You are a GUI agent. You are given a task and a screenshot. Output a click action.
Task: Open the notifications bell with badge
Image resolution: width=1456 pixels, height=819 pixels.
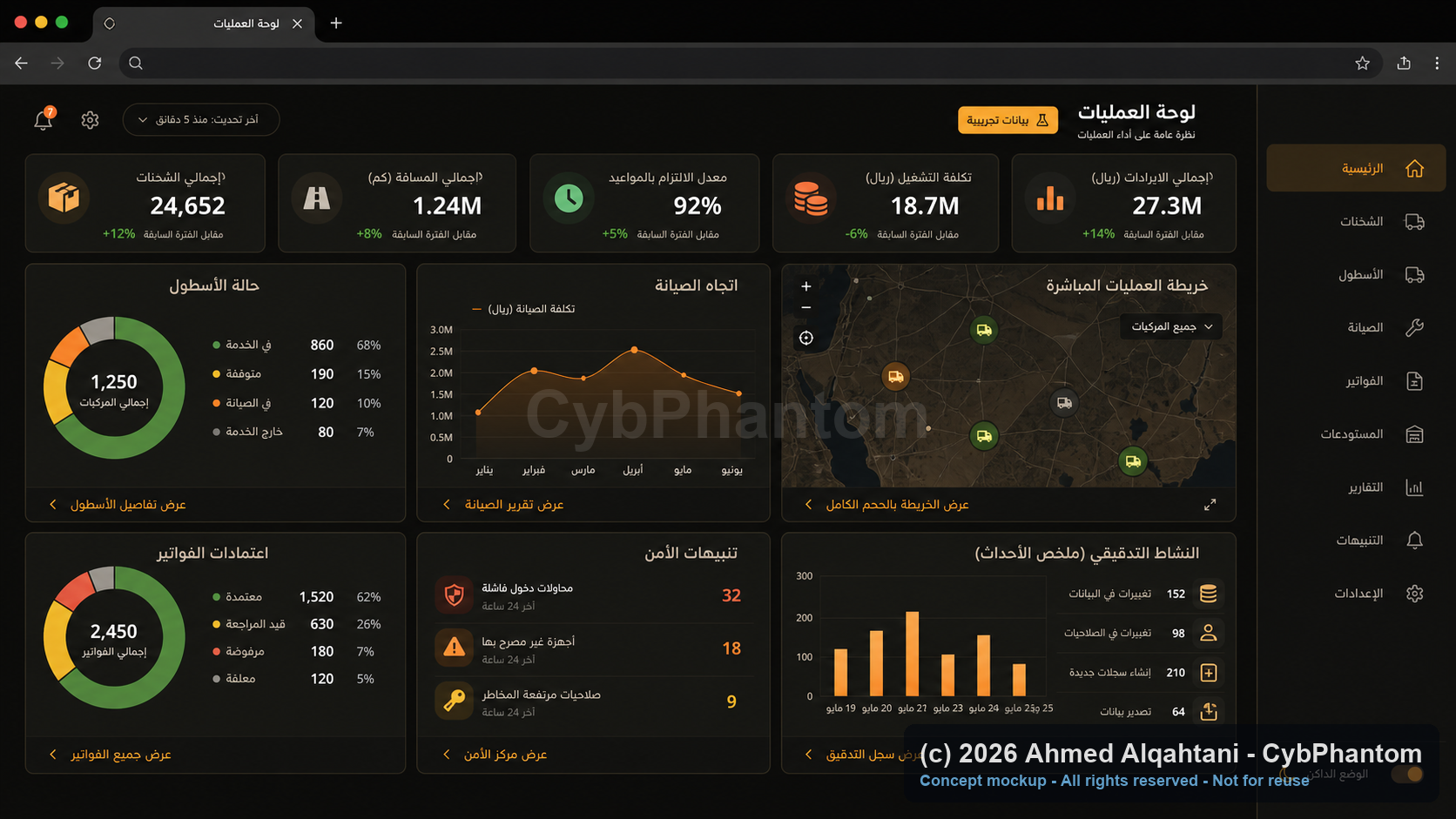point(44,119)
